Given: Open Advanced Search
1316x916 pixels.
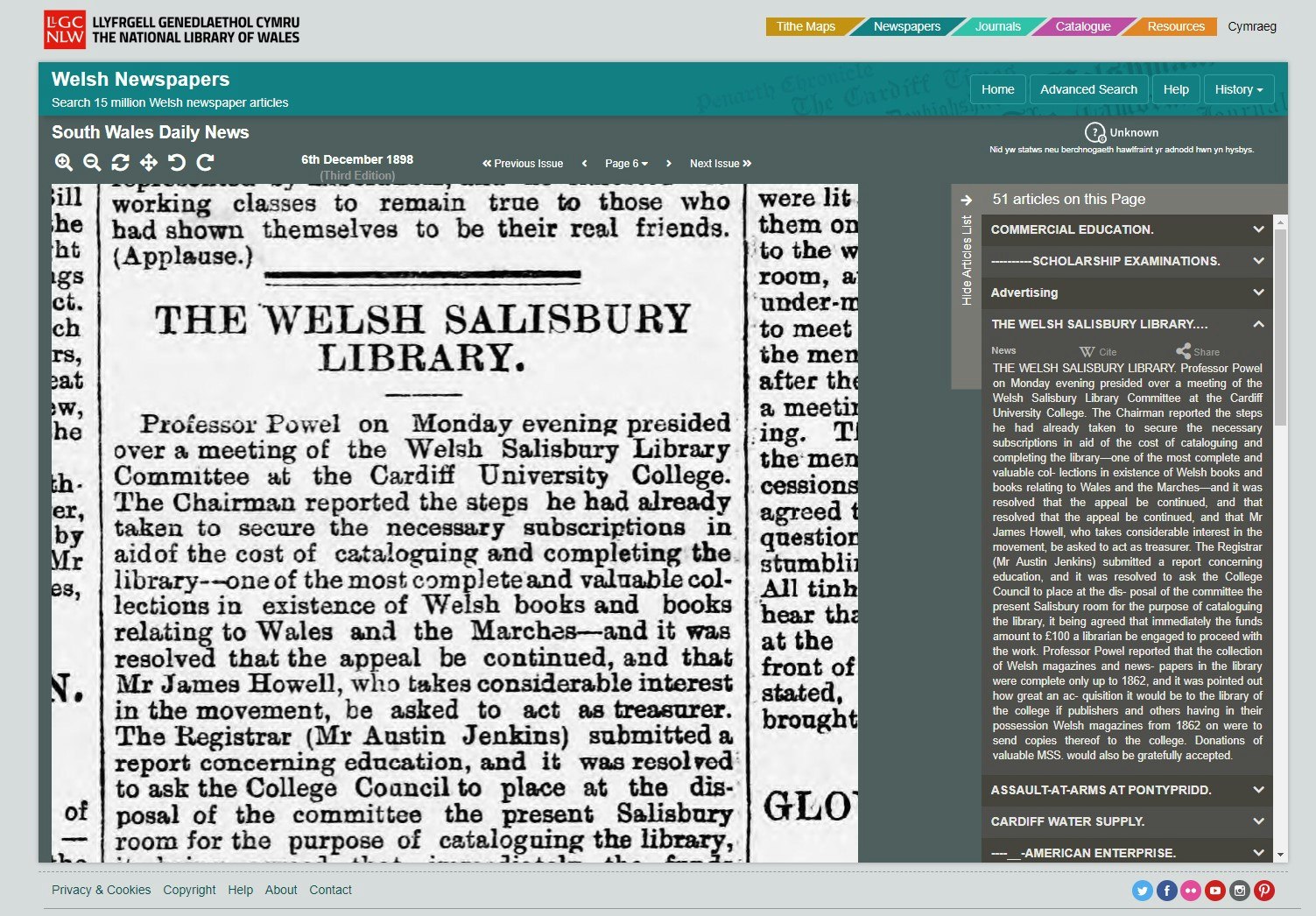Looking at the screenshot, I should click(1088, 88).
